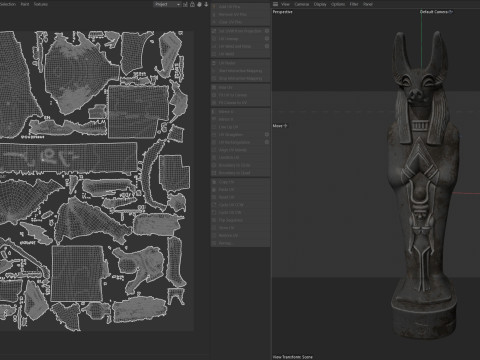
Task: Click Align UV Islands
Action: click(240, 150)
